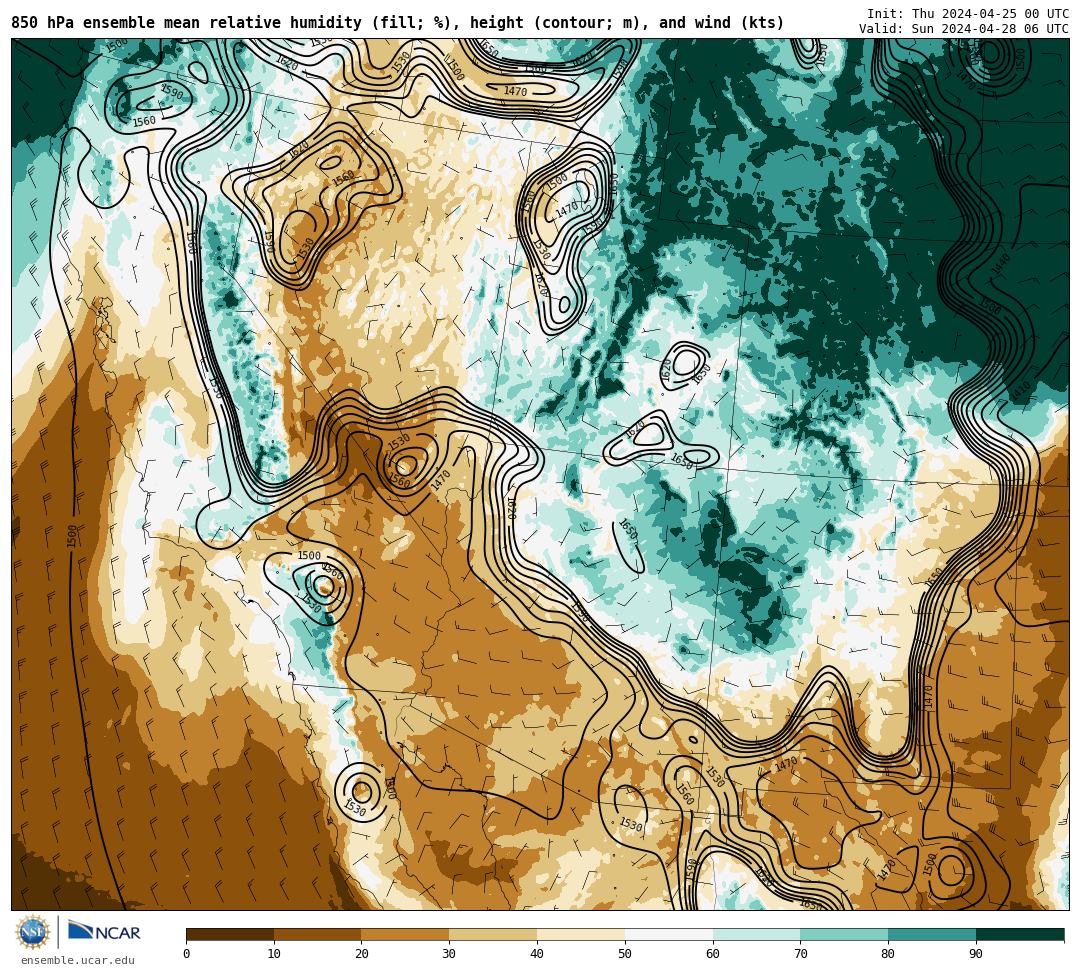Click the 80–90 dark teal colorbar segment
Screen dimensions: 1080x973
click(932, 934)
